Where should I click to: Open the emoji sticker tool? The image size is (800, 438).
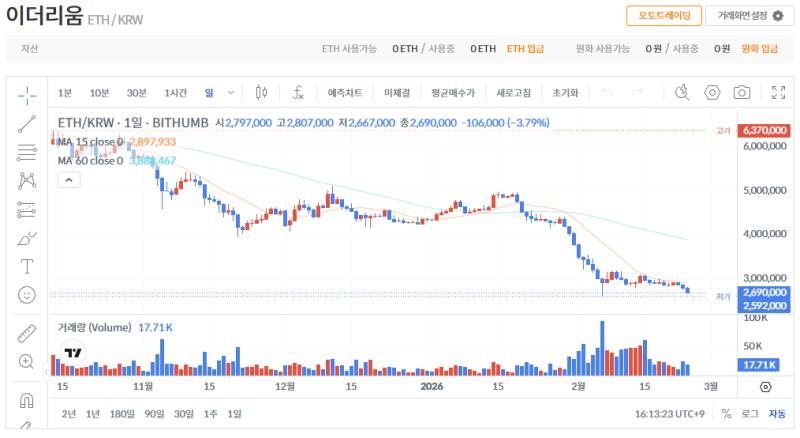27,295
